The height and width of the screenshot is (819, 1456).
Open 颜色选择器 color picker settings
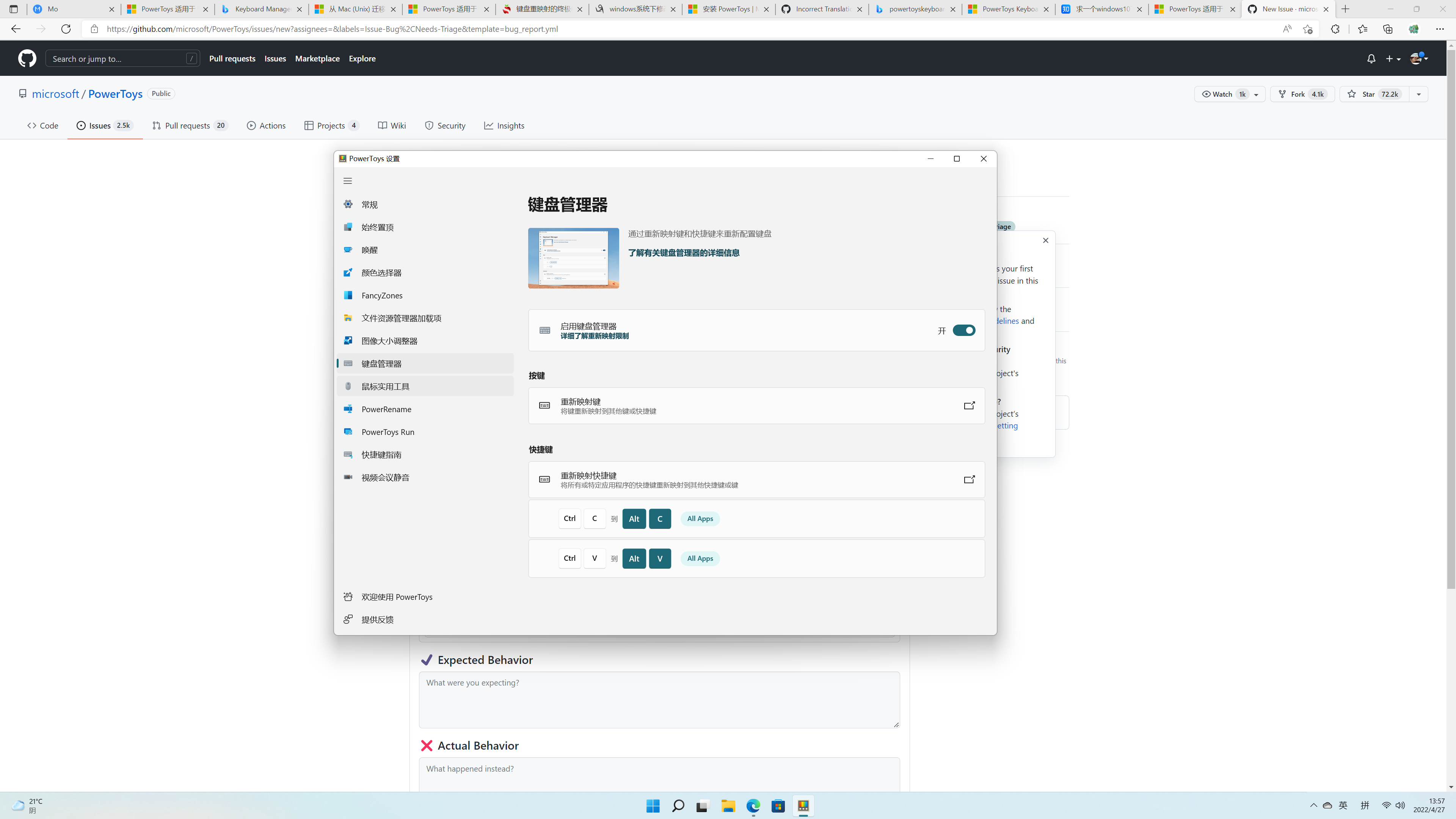coord(425,273)
